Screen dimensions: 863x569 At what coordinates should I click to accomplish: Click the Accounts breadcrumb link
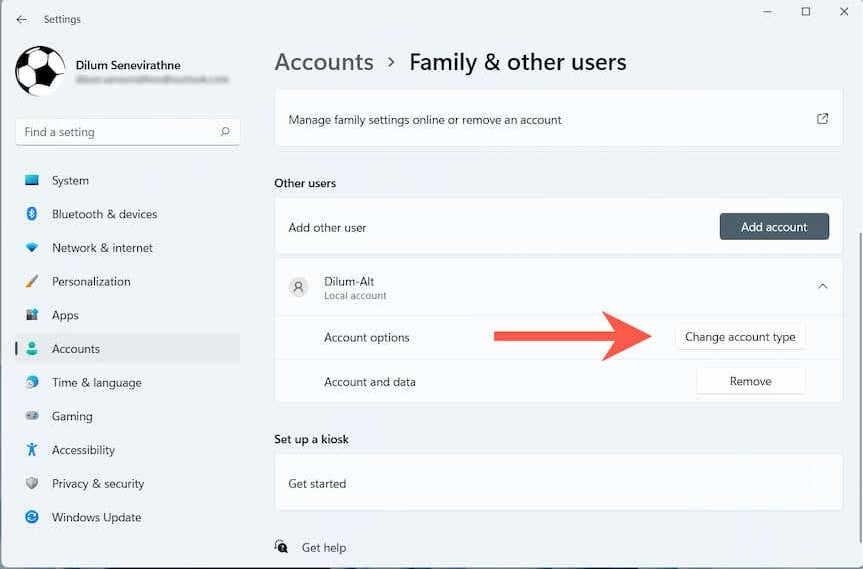pos(323,62)
